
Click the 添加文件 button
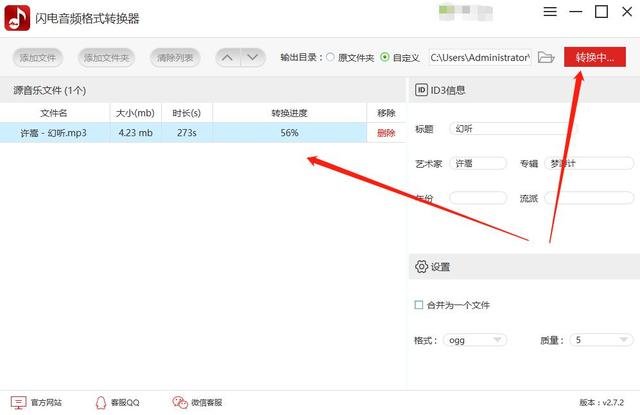pyautogui.click(x=38, y=58)
